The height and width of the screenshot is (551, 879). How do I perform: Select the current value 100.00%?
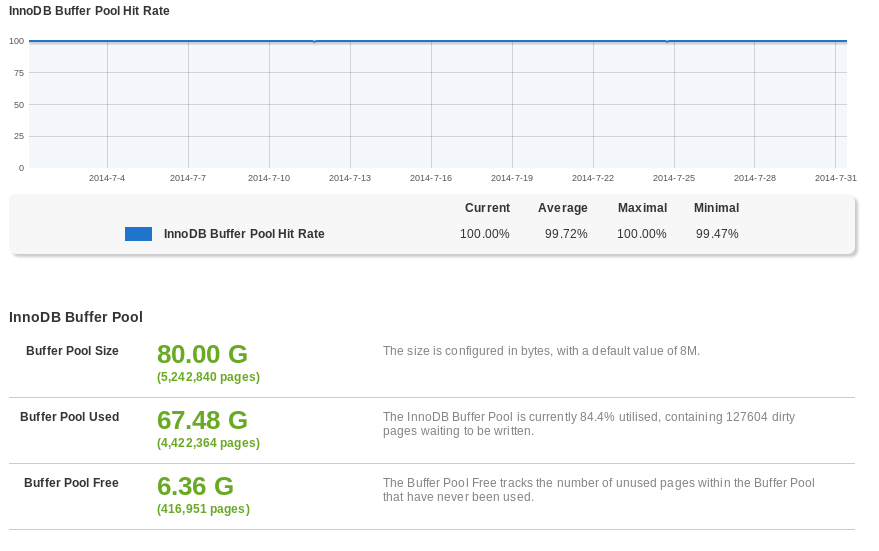coord(485,234)
